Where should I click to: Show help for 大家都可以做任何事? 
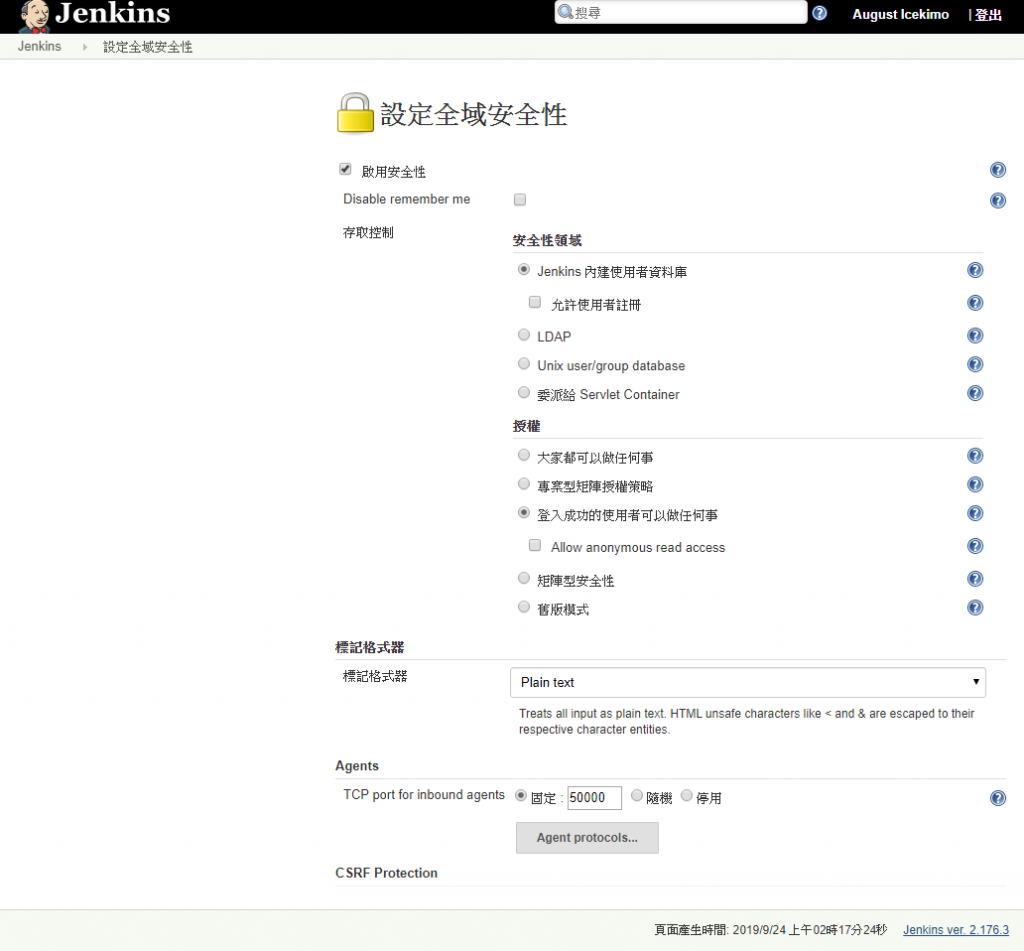coord(974,455)
